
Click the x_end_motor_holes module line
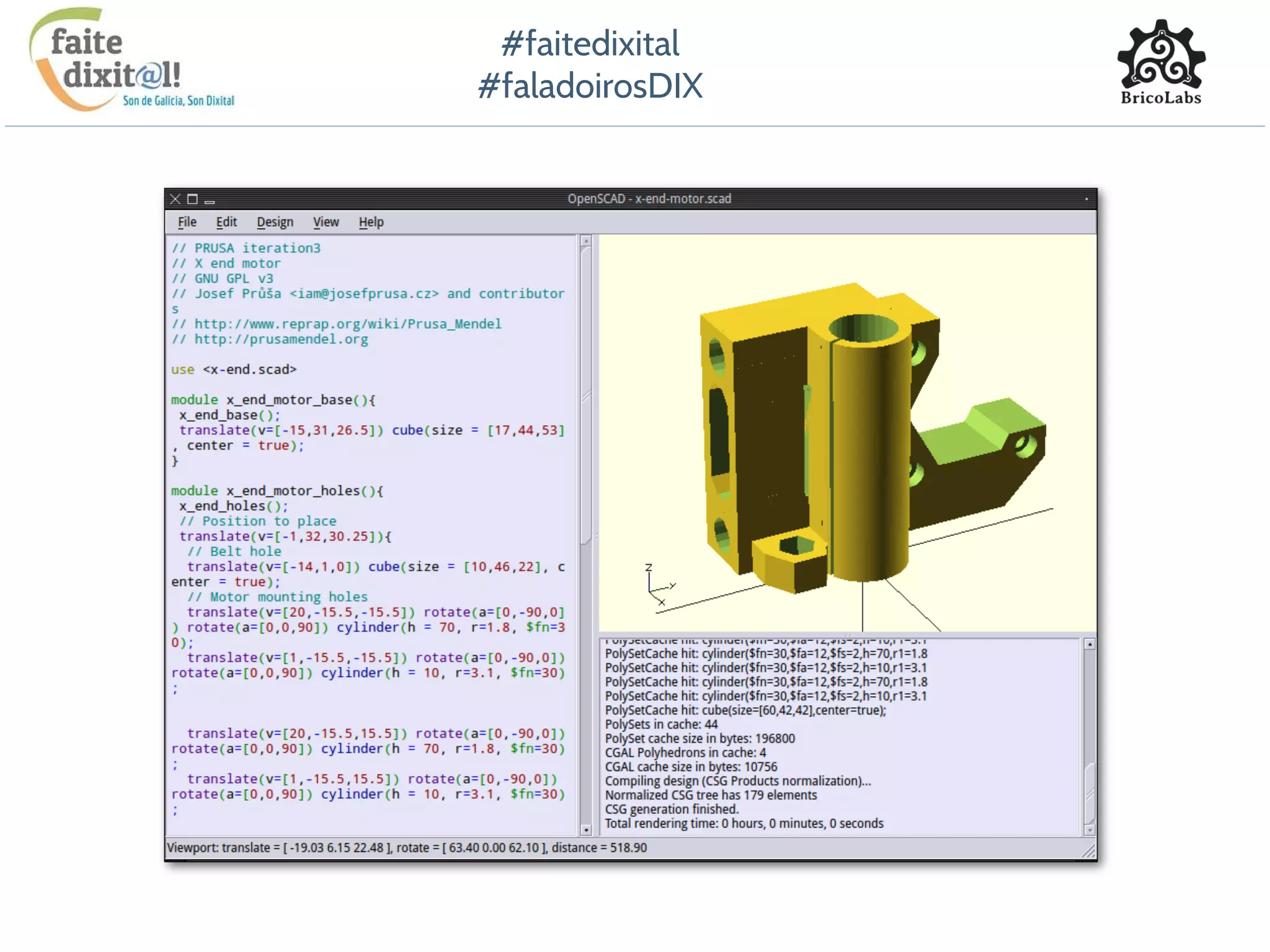point(277,491)
